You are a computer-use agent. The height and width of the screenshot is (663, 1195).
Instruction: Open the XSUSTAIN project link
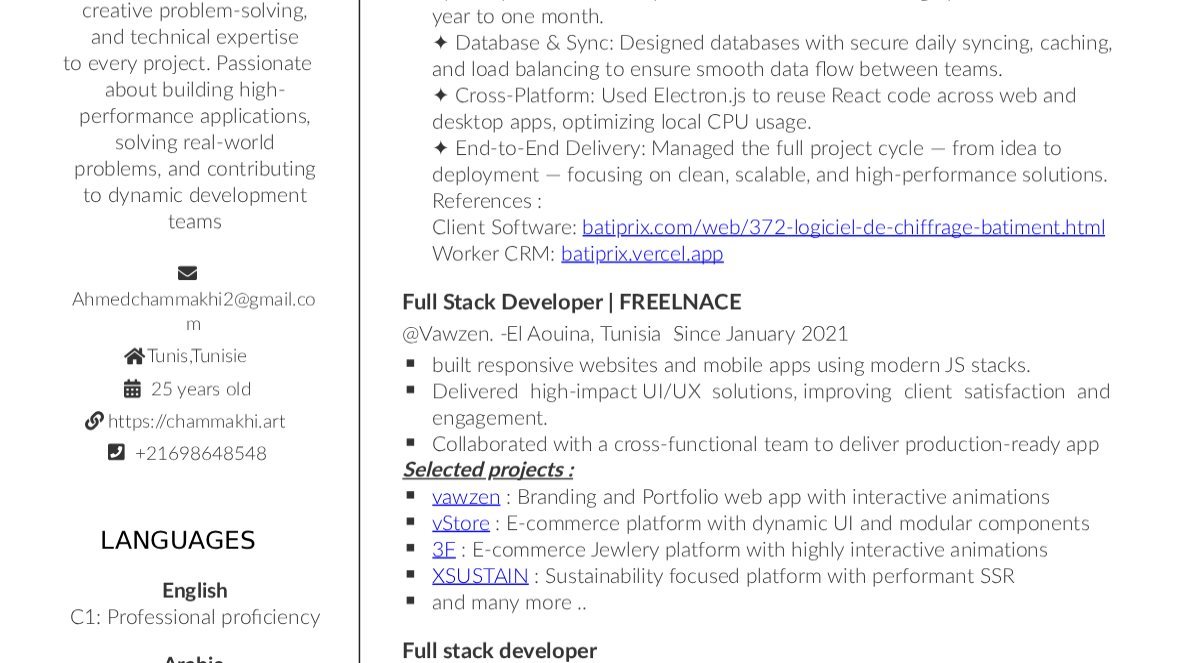(x=480, y=576)
